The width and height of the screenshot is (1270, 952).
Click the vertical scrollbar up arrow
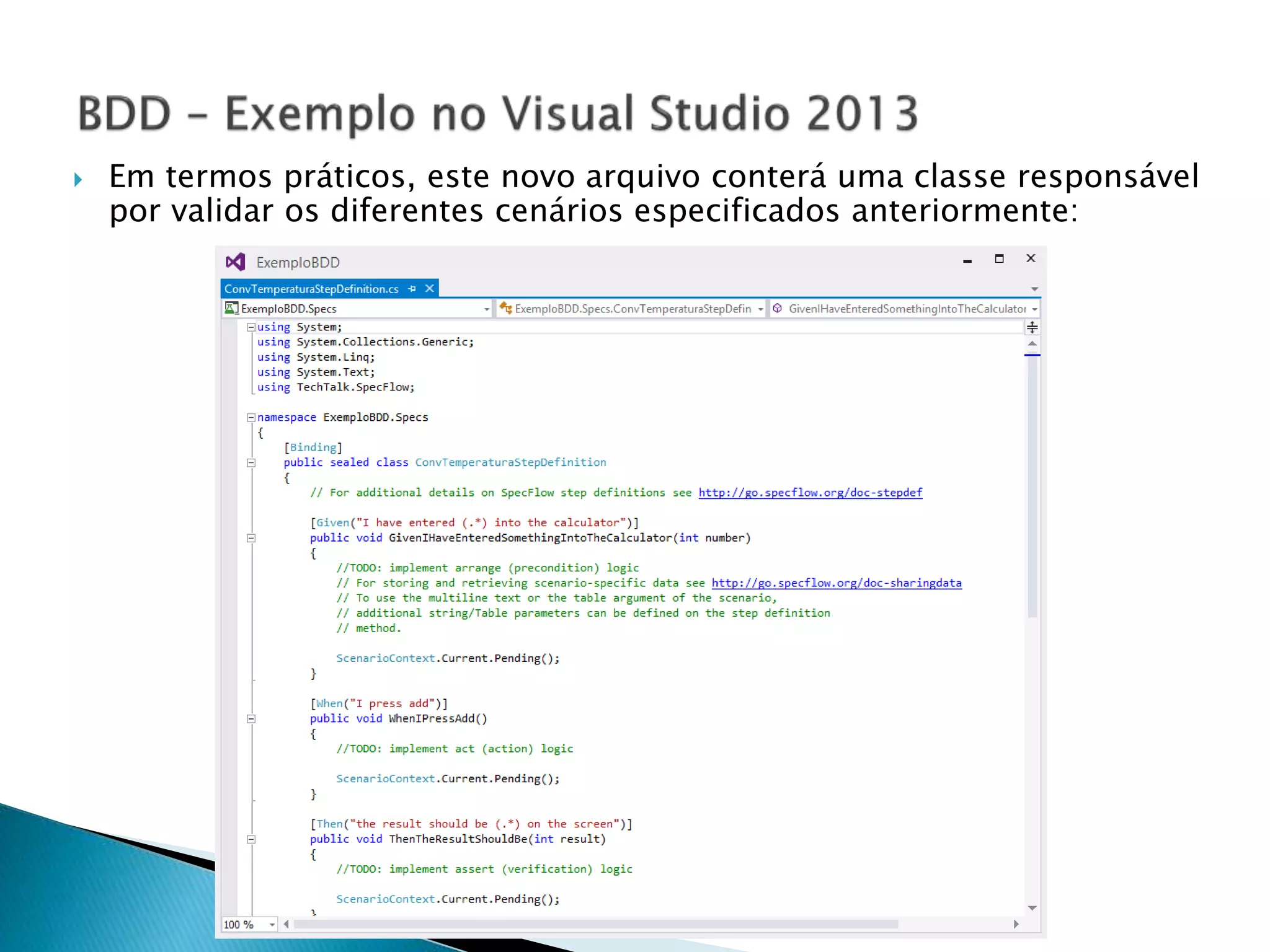coord(1032,343)
